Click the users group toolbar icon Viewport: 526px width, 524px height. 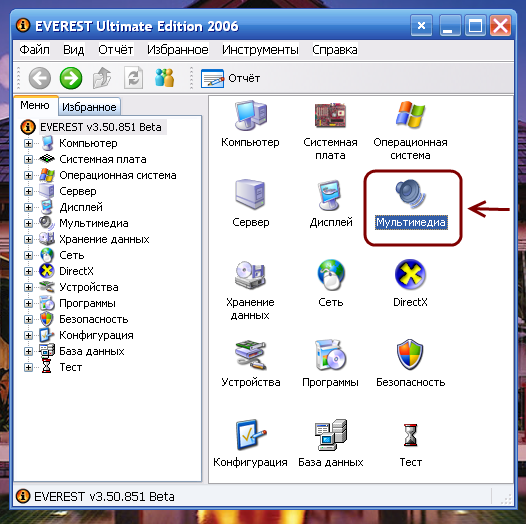pyautogui.click(x=165, y=78)
